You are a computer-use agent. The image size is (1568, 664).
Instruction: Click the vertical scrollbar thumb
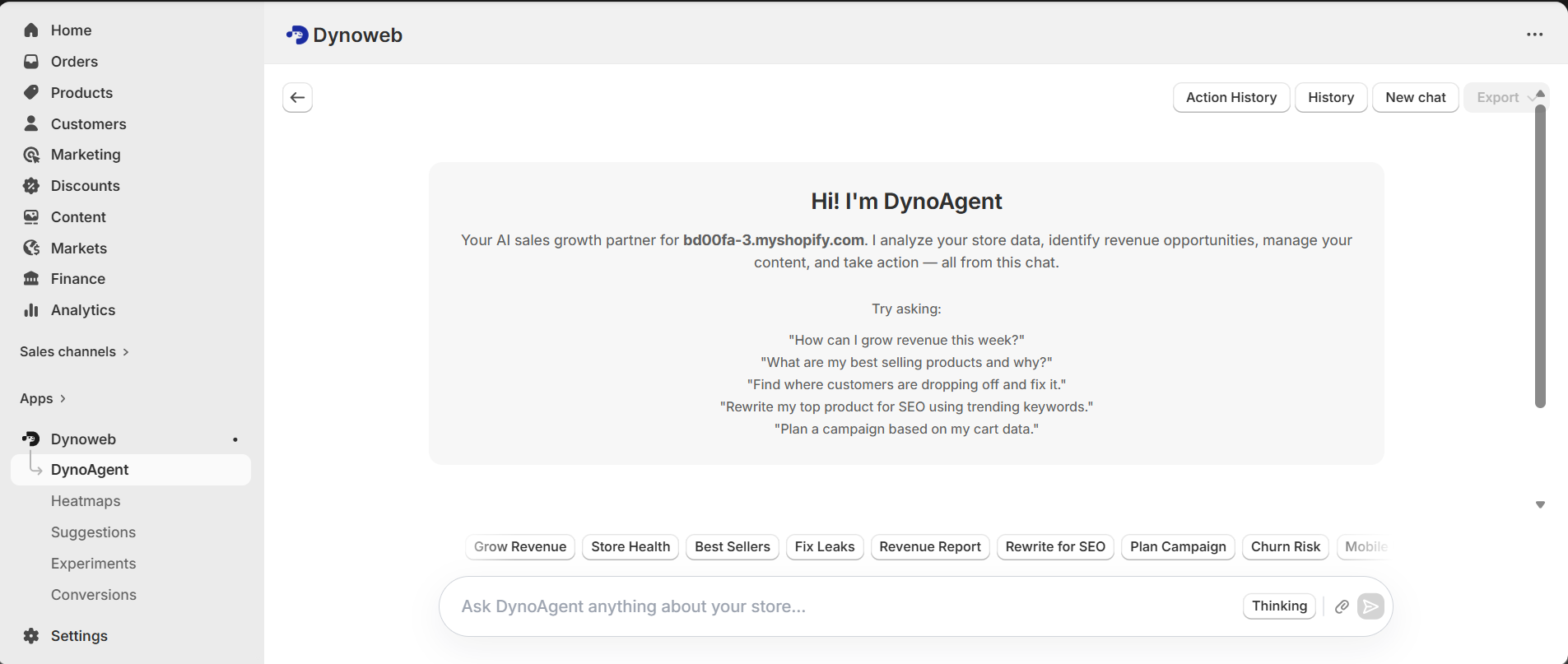(1540, 255)
